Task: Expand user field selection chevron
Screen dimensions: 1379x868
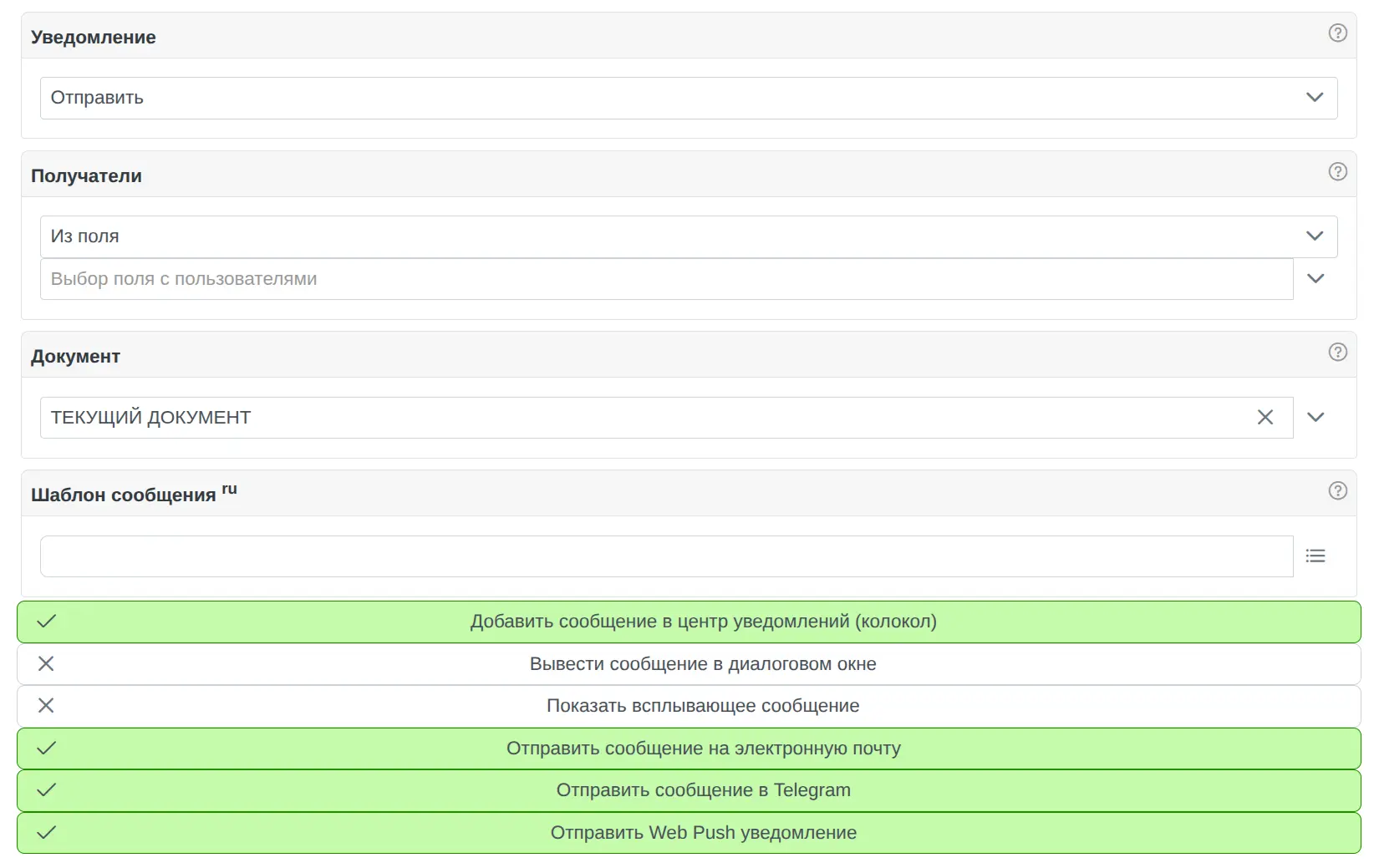Action: click(1315, 279)
